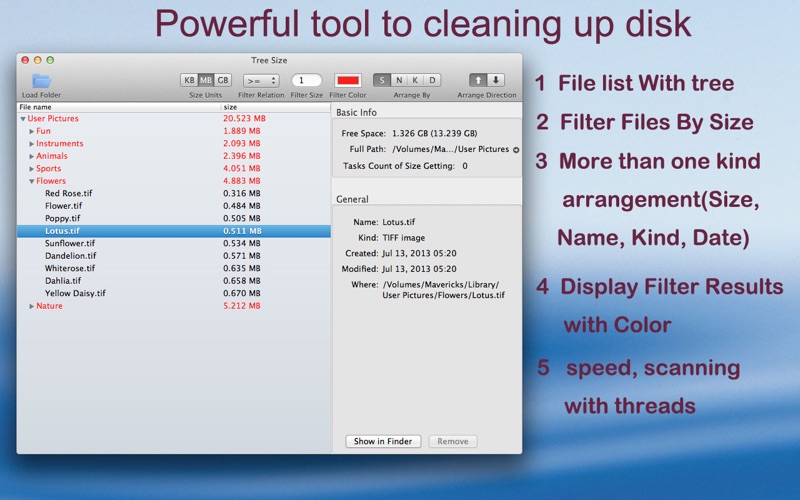
Task: Set ascending arrange direction arrow
Action: coord(478,80)
